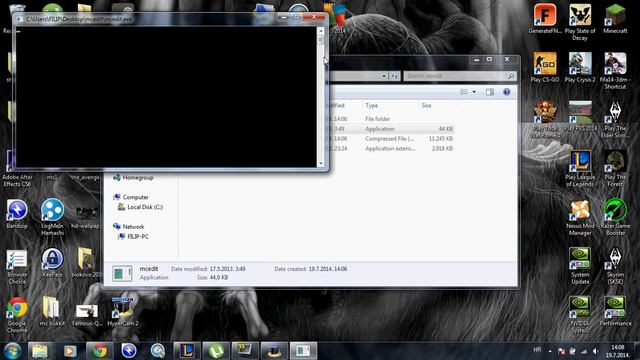Launch KeePass desktop icon
640x360 pixels.
pos(52,262)
